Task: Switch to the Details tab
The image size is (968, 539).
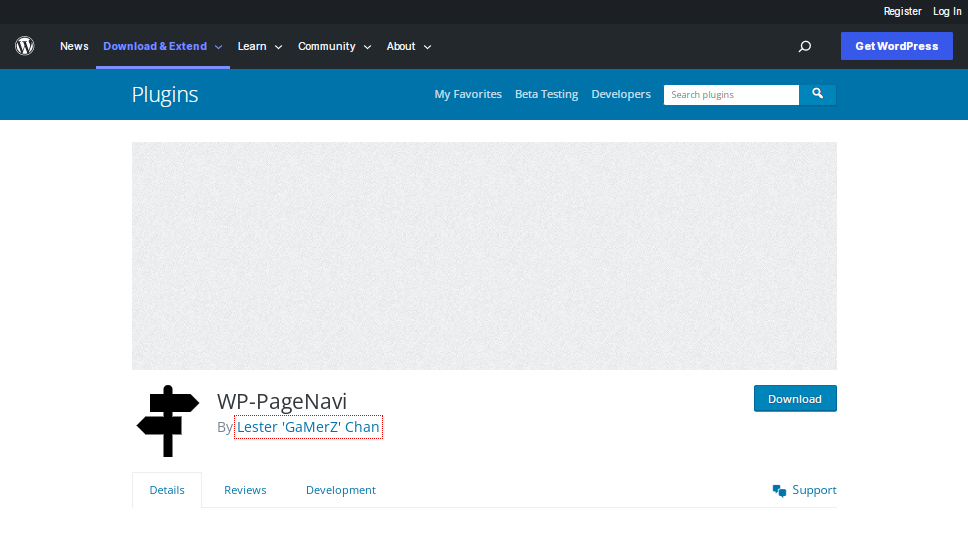Action: pos(167,490)
